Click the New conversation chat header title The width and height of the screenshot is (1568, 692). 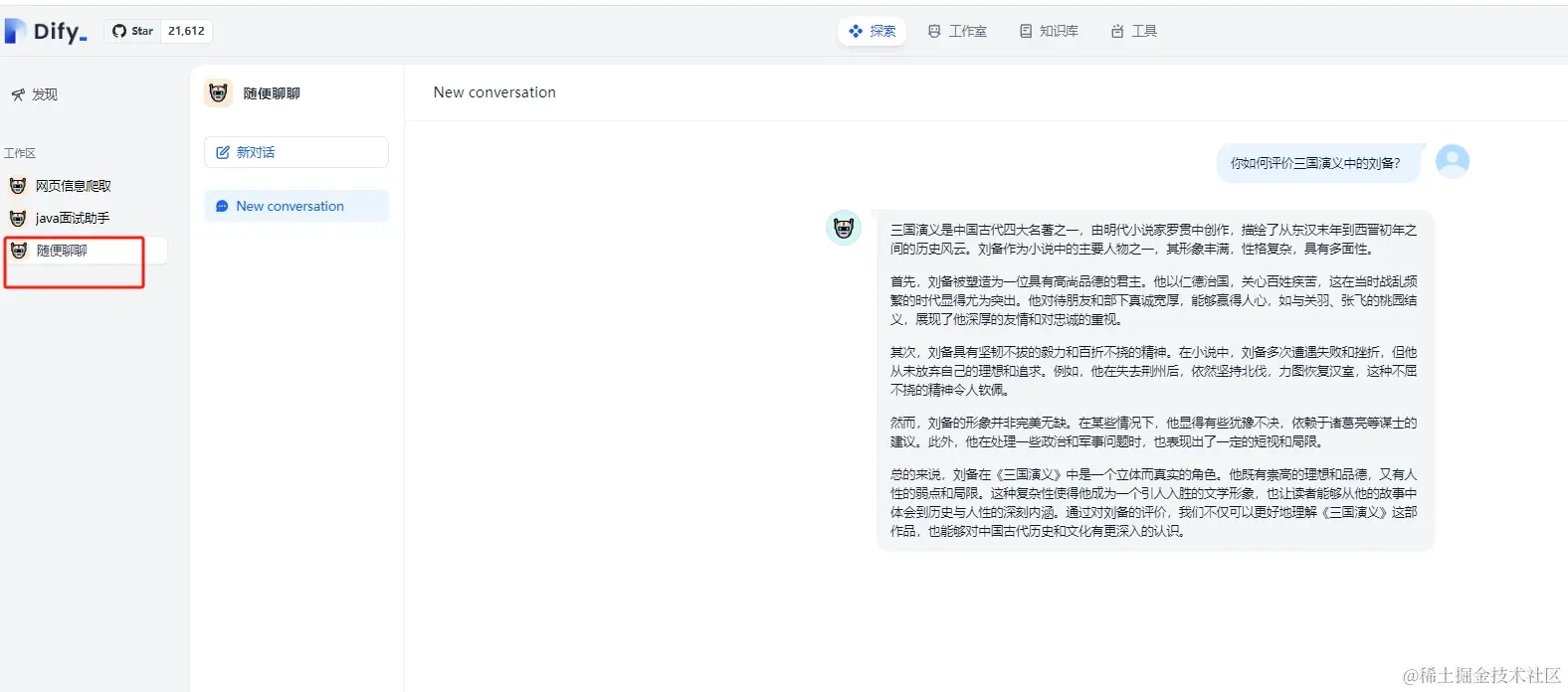pyautogui.click(x=494, y=92)
